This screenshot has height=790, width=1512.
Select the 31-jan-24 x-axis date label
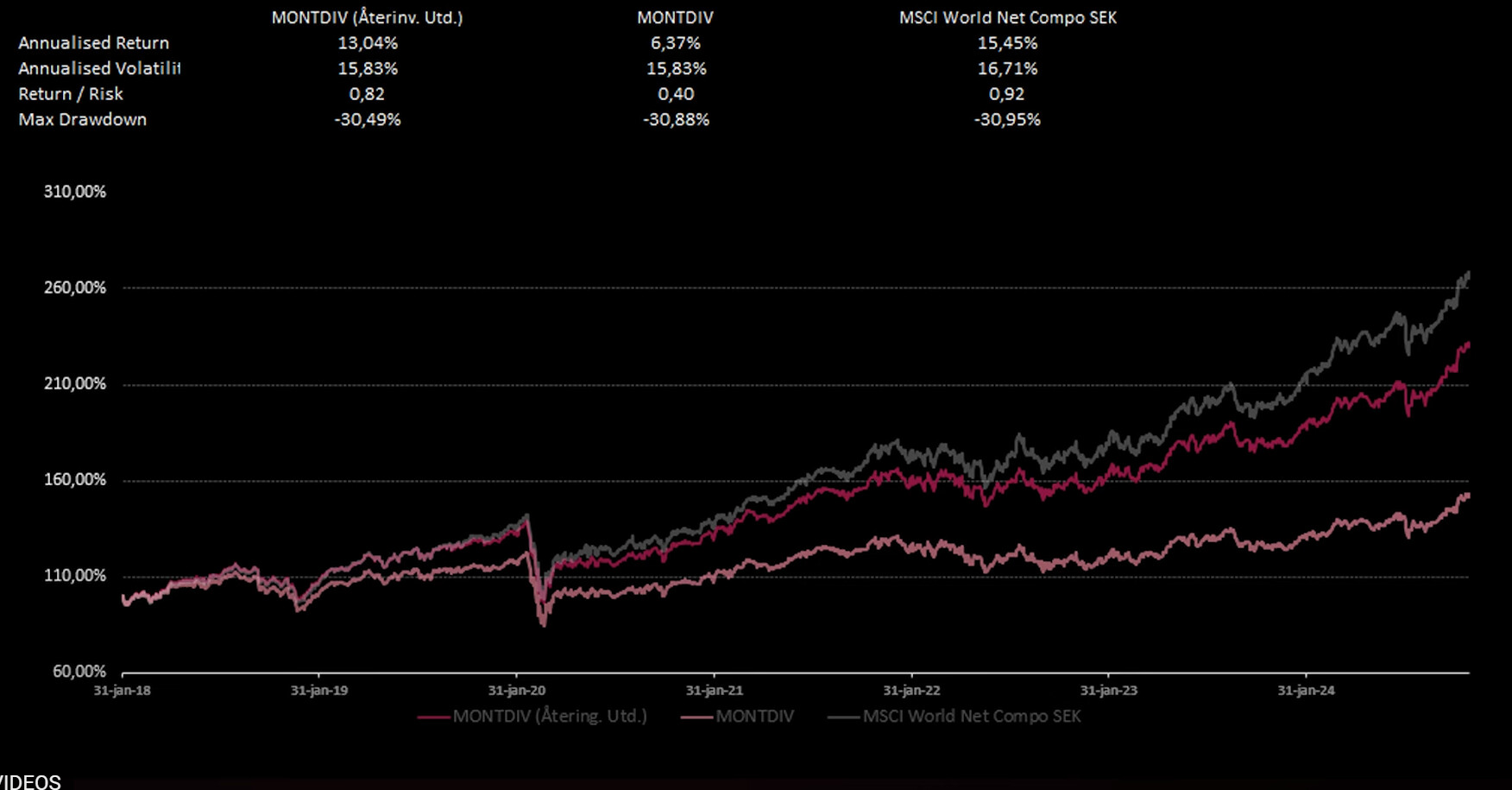tap(1306, 691)
